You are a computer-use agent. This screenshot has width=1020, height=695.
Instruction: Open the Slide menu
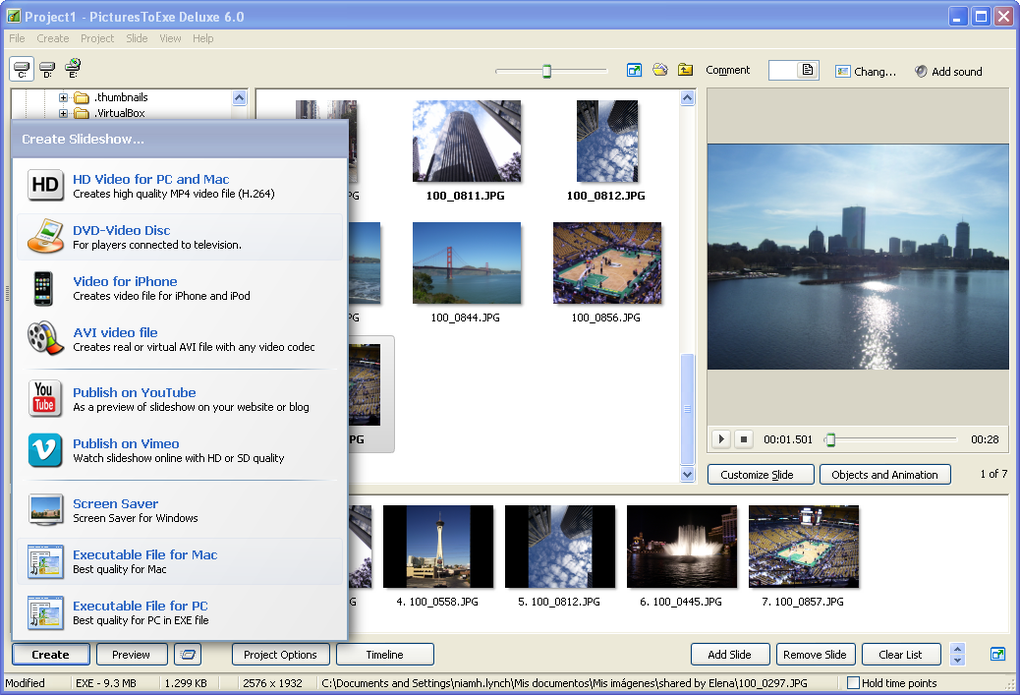137,38
